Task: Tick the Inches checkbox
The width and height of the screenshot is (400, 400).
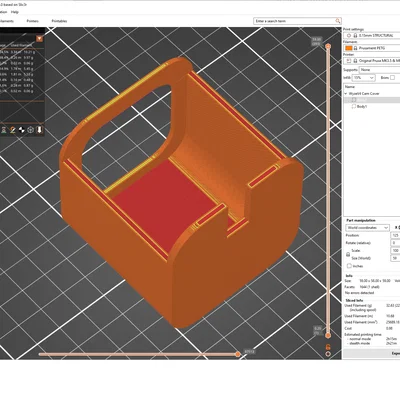Action: [x=349, y=266]
